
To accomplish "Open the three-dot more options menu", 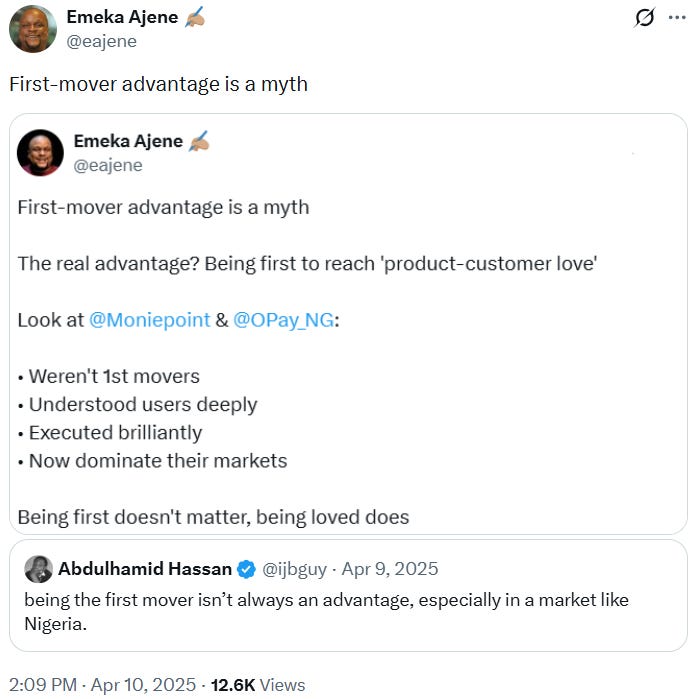I will 677,17.
